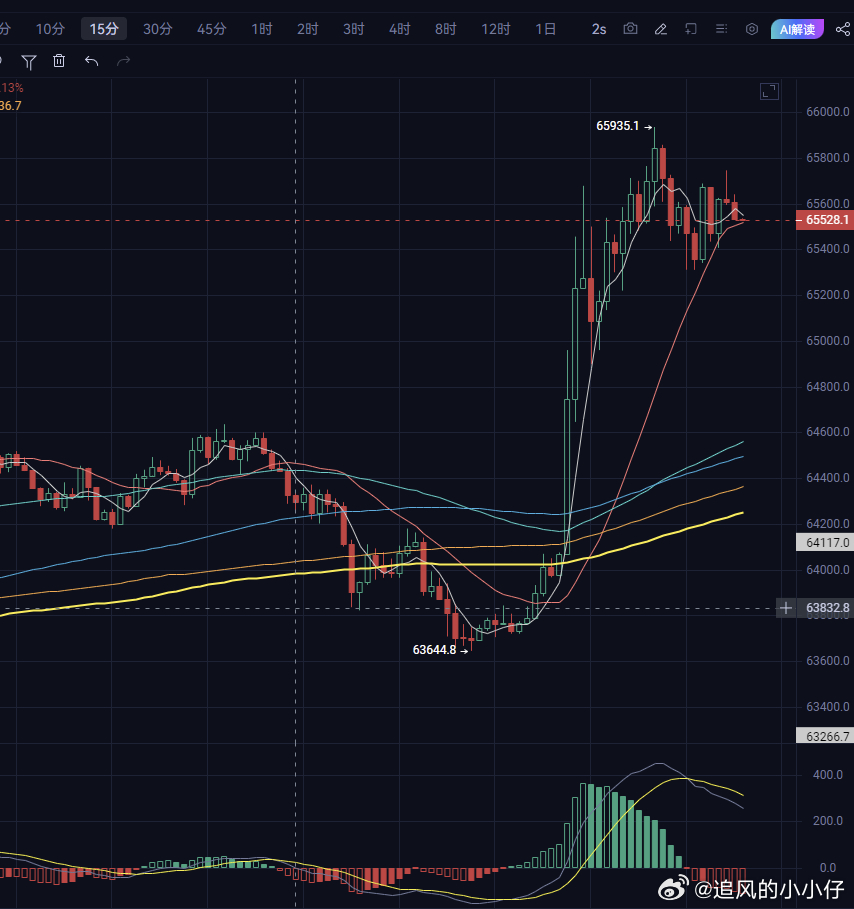Delete drawings with trash icon
Screen dimensions: 854x909
coord(59,60)
